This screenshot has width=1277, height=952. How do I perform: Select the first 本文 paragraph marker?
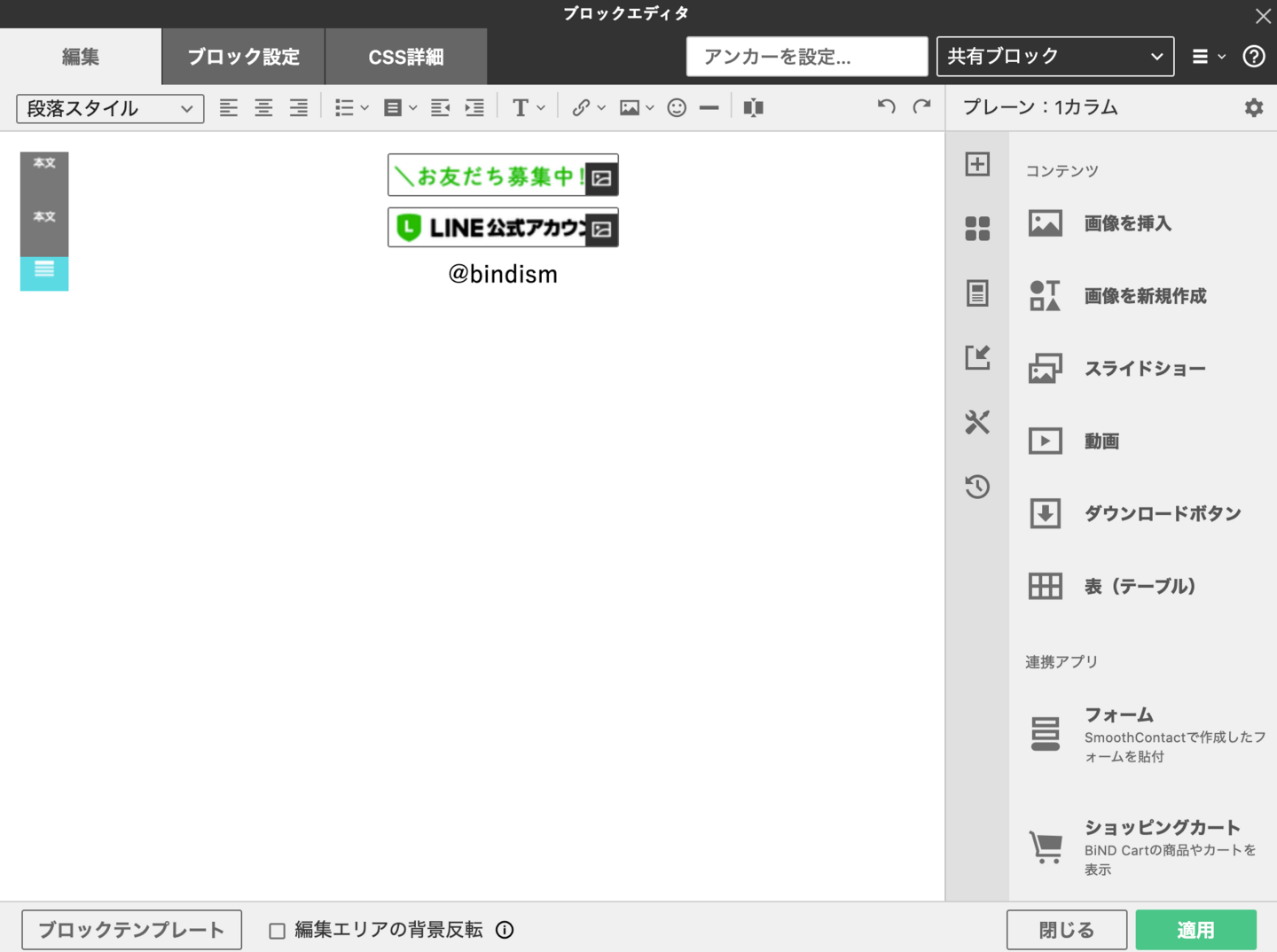click(44, 163)
